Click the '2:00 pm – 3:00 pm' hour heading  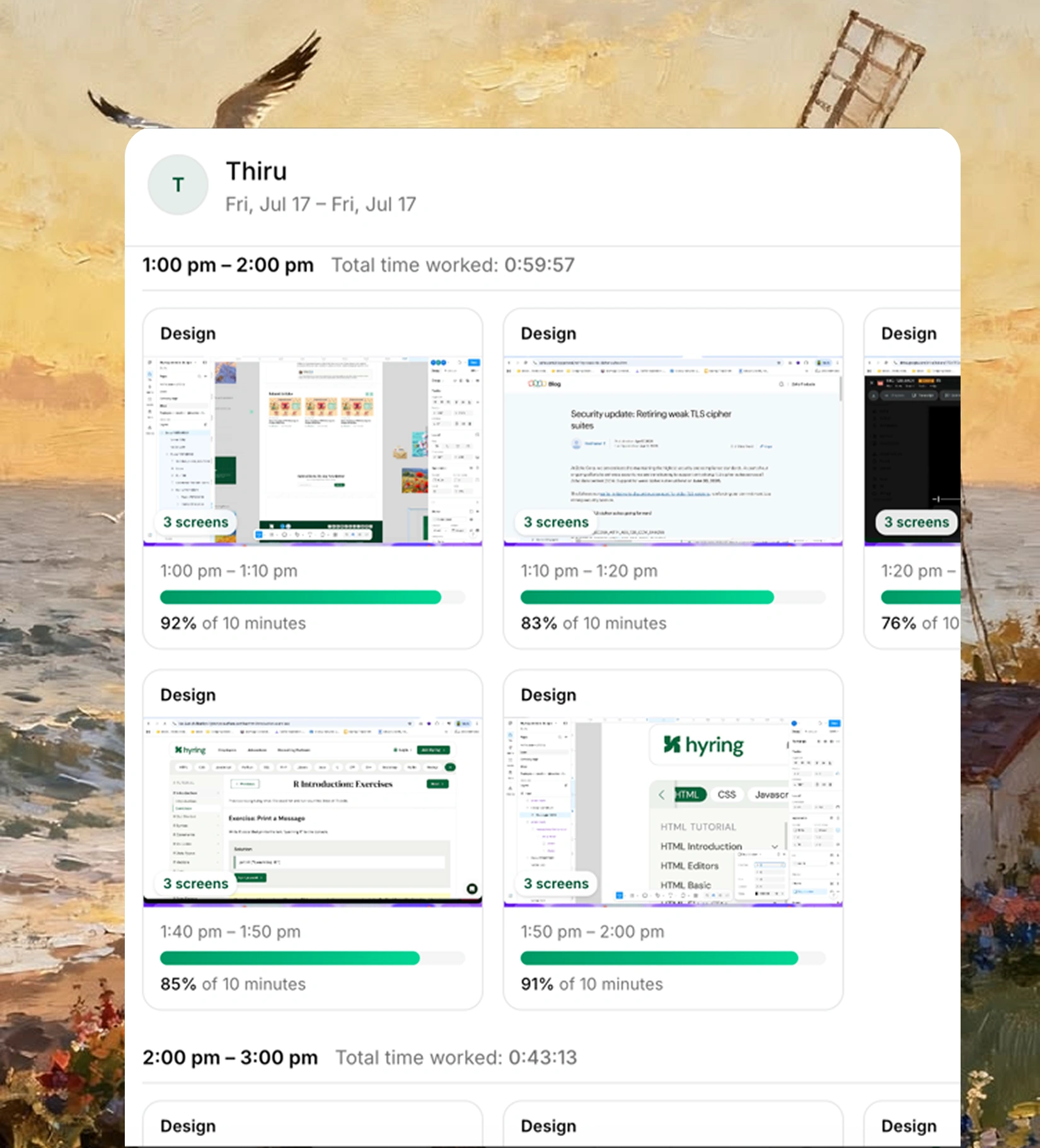230,1057
